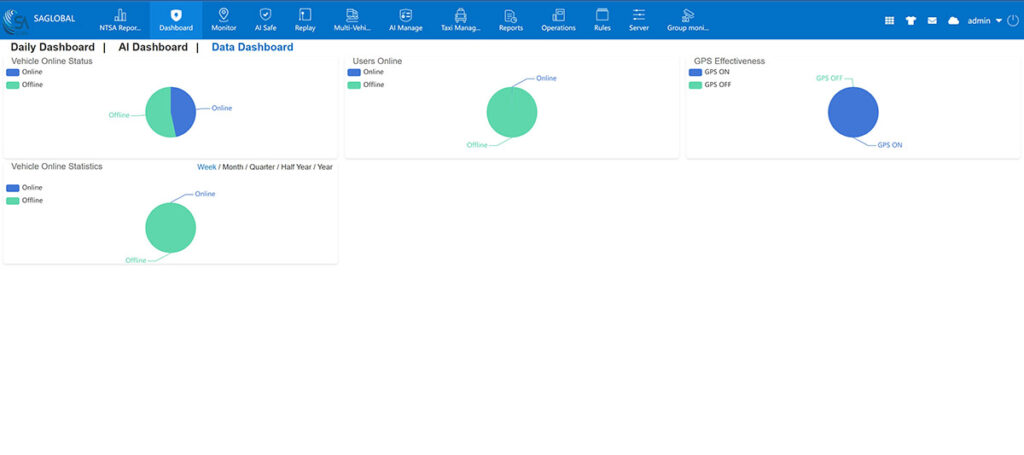This screenshot has height=455, width=1024.
Task: Click 'Offline' label beside Users Online pie
Action: tap(477, 145)
